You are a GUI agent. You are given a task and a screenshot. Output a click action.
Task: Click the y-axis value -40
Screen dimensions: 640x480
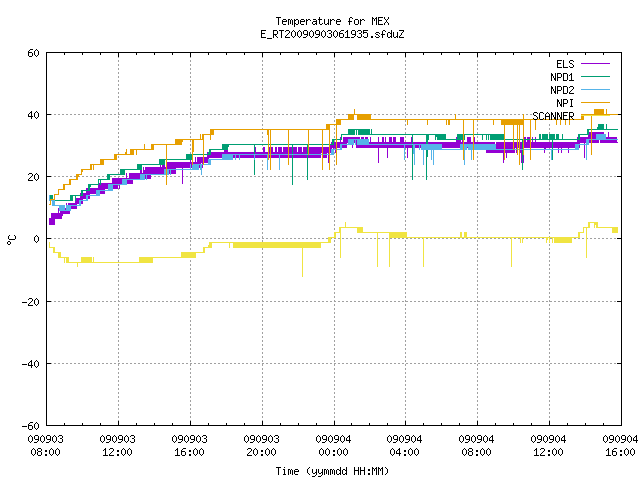click(x=31, y=364)
